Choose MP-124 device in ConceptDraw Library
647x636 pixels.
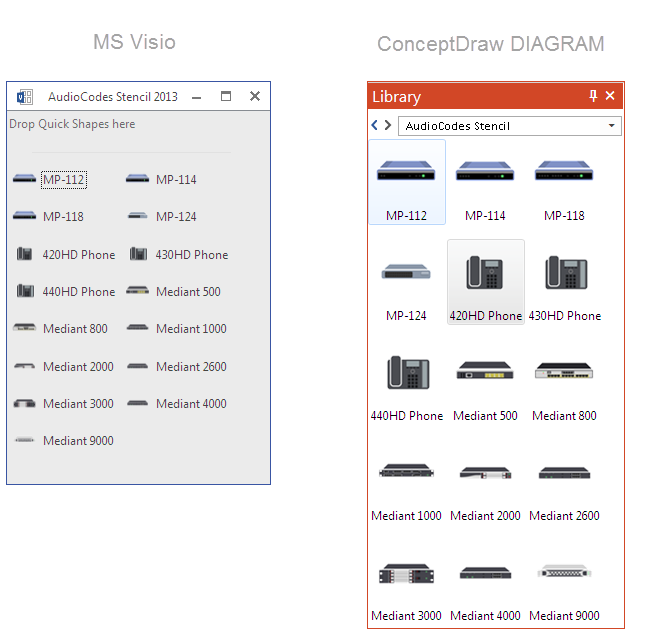tap(406, 272)
